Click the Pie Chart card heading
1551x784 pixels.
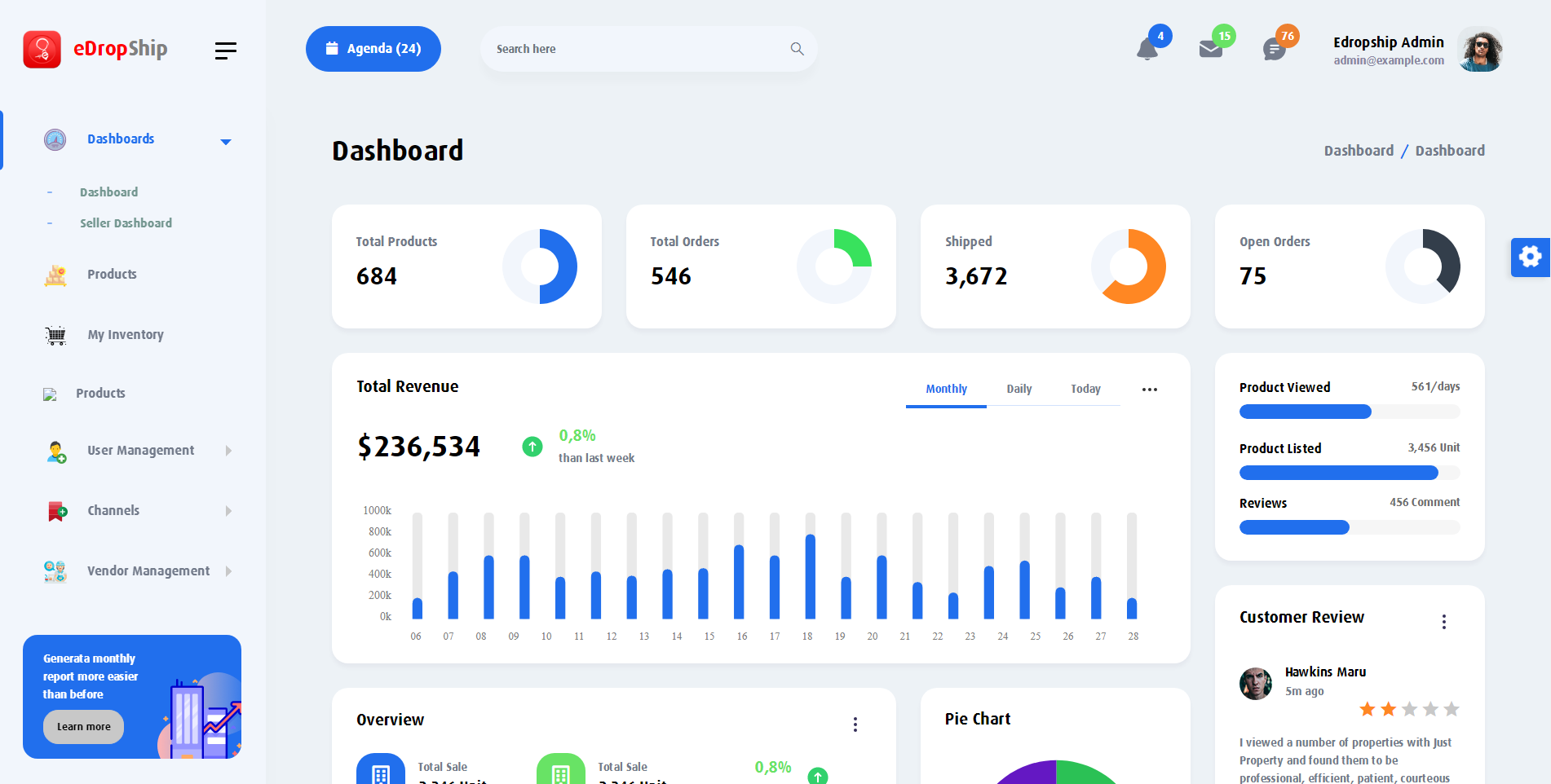click(x=977, y=719)
